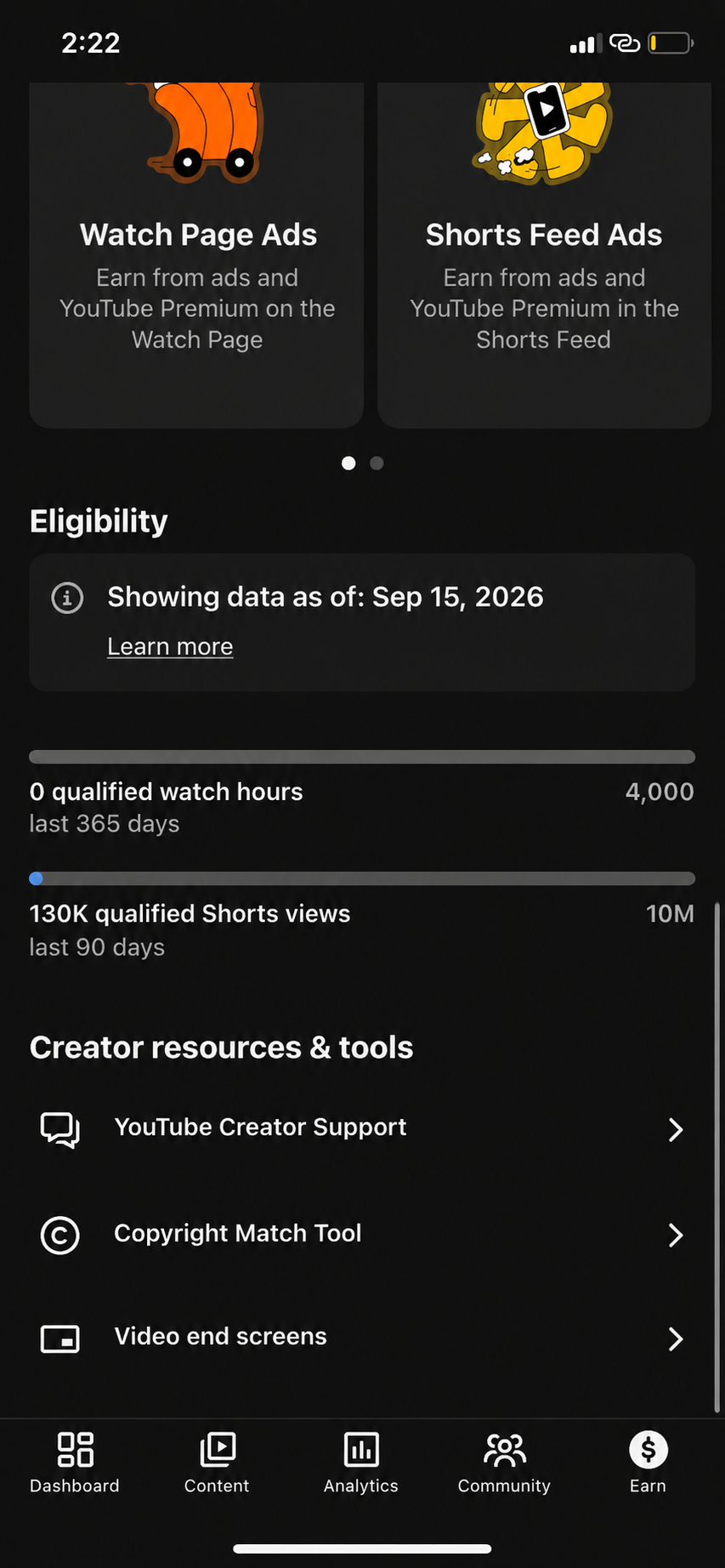
Task: Open the Watch Page Ads card
Action: (196, 255)
